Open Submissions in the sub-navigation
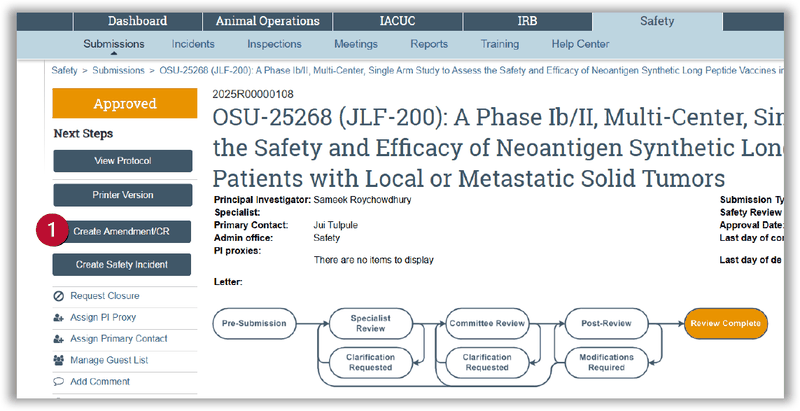This screenshot has height=411, width=800. 114,44
